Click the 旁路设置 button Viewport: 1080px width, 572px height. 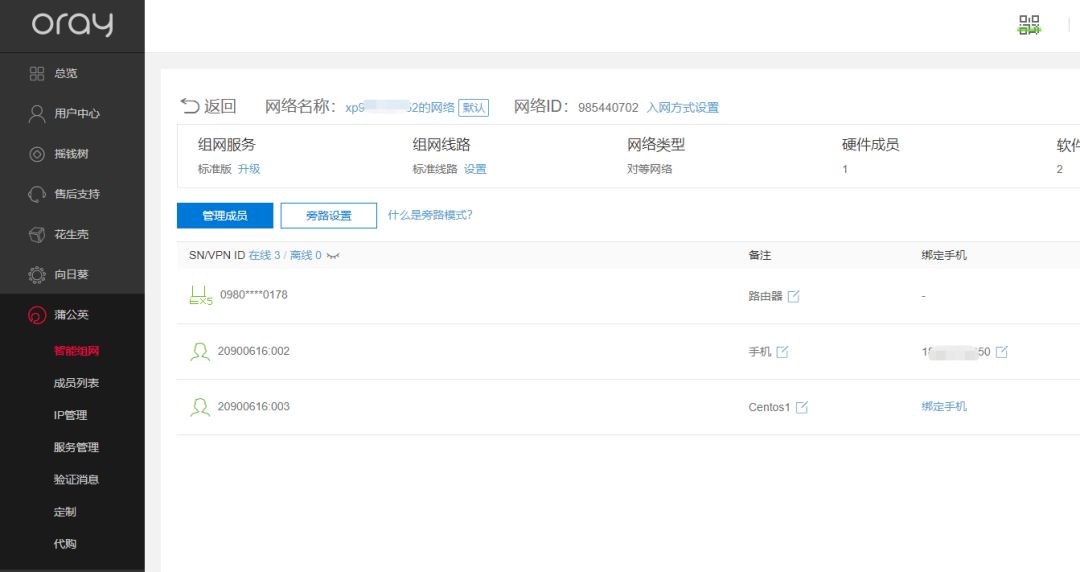click(x=329, y=216)
